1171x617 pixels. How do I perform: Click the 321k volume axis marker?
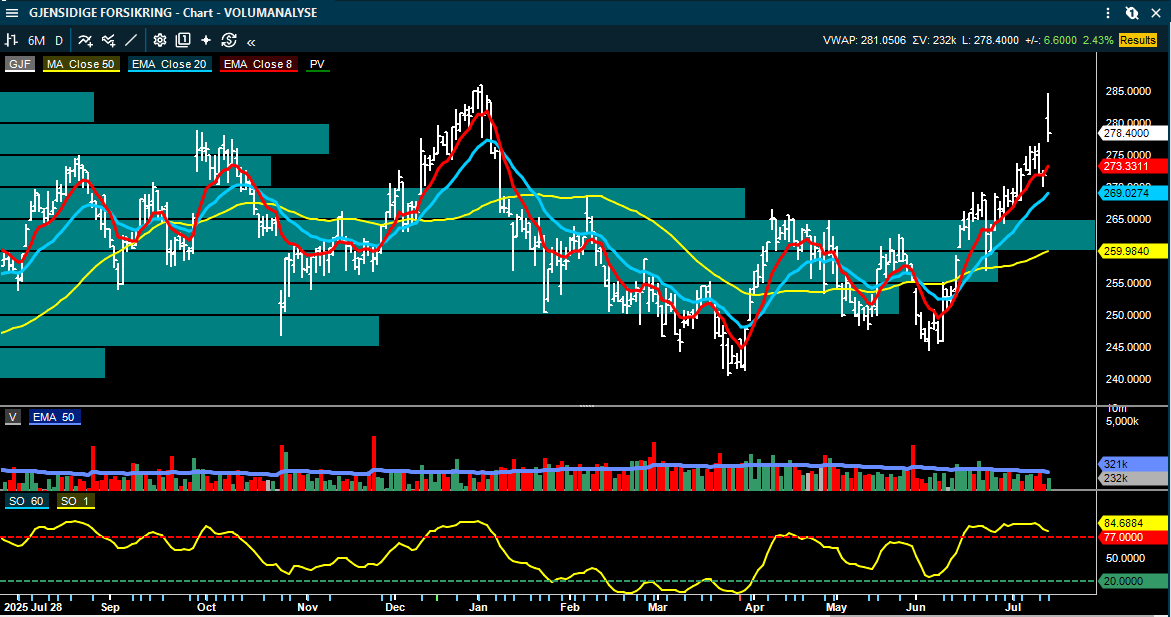pos(1131,464)
